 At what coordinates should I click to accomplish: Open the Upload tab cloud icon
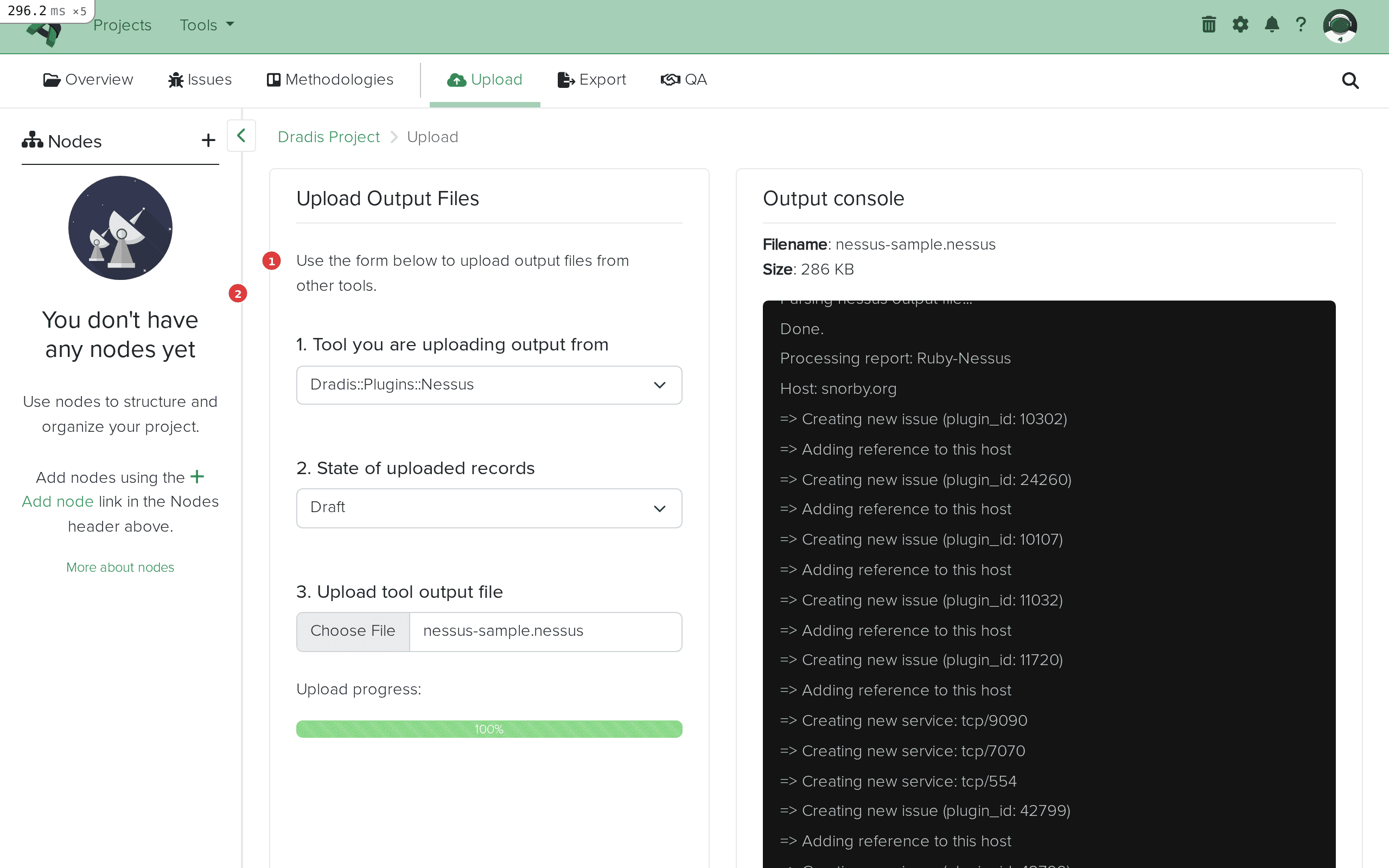point(456,80)
